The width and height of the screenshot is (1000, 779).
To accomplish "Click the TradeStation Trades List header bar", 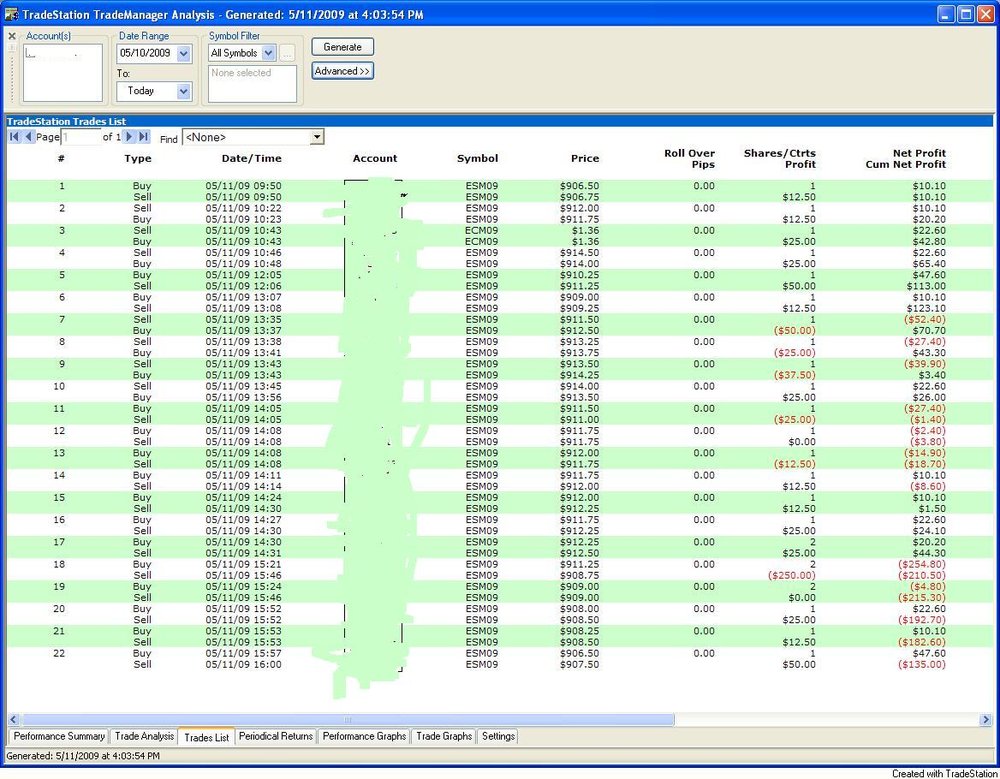I will (x=499, y=121).
